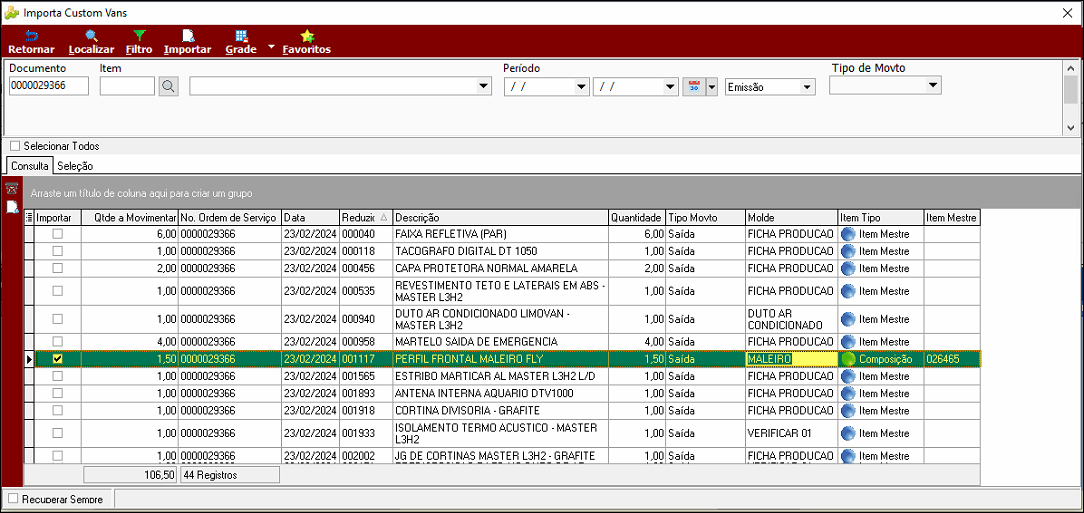The width and height of the screenshot is (1084, 513).
Task: Expand the Grade toolbar dropdown arrow
Action: [x=271, y=48]
